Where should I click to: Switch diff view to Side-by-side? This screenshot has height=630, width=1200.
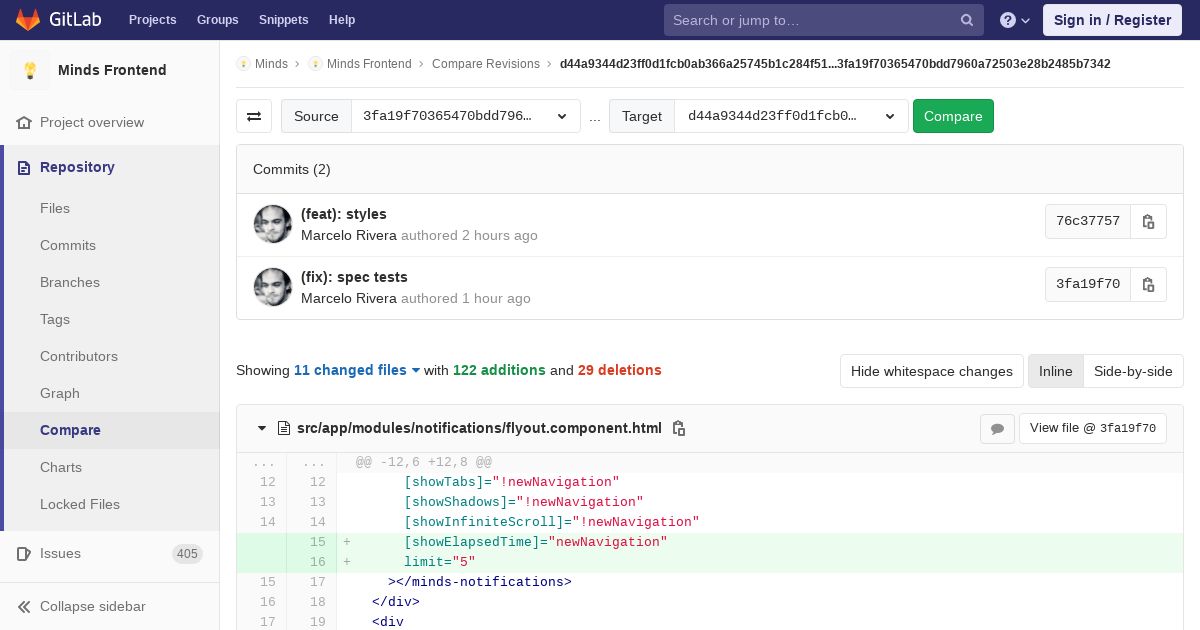click(1133, 371)
